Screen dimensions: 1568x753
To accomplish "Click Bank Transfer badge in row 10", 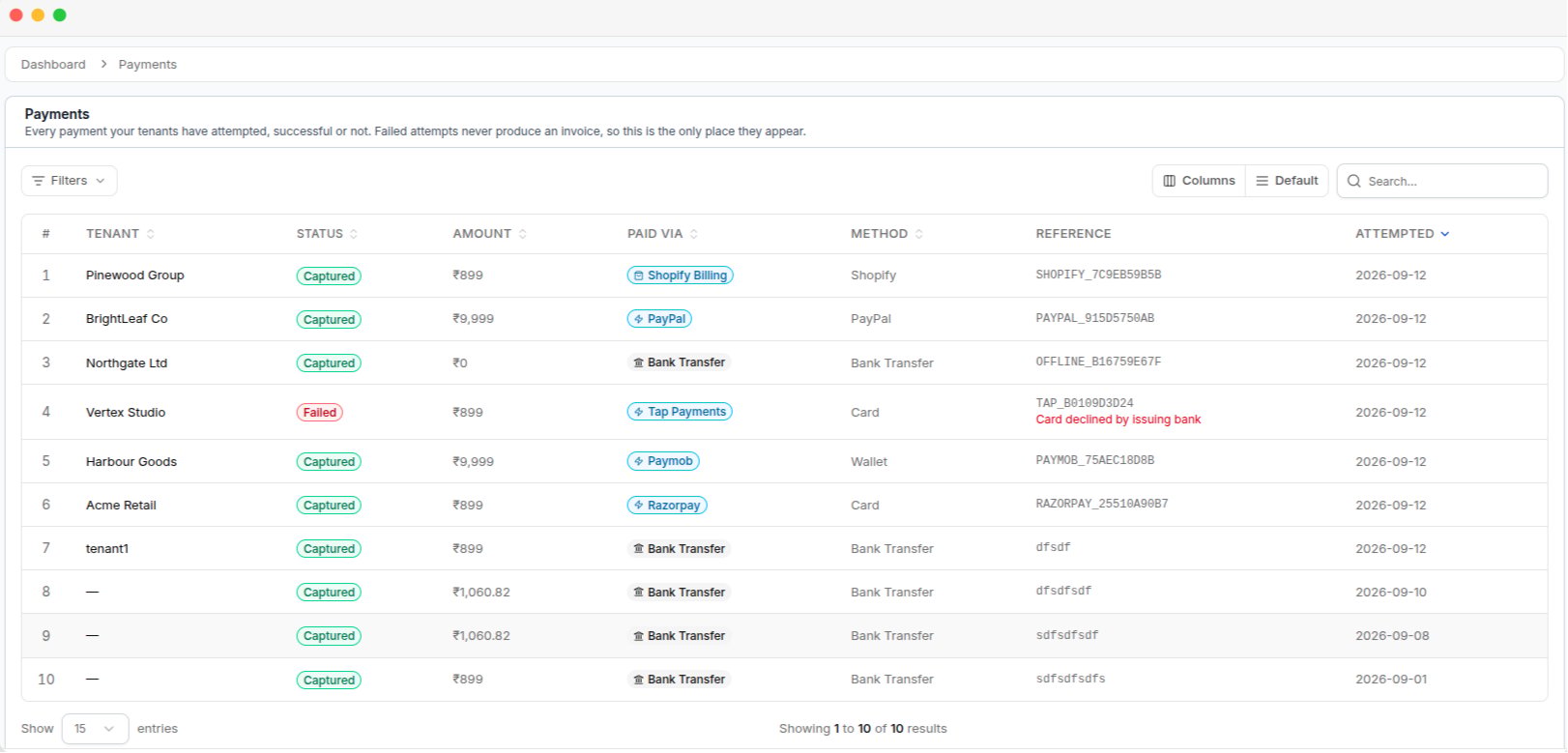I will tap(679, 680).
